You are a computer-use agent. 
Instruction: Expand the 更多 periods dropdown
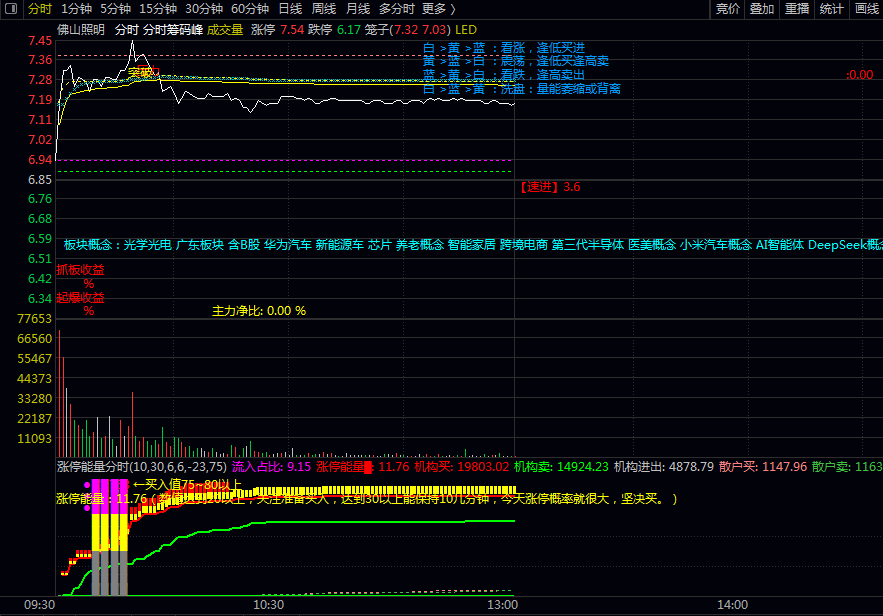pyautogui.click(x=434, y=9)
